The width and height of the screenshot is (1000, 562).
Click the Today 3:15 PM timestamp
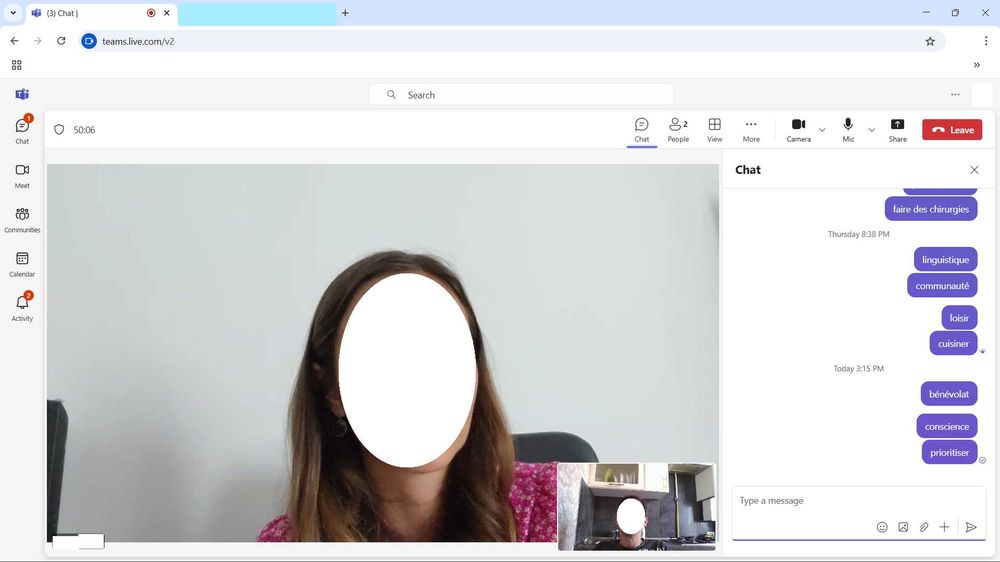coord(858,369)
